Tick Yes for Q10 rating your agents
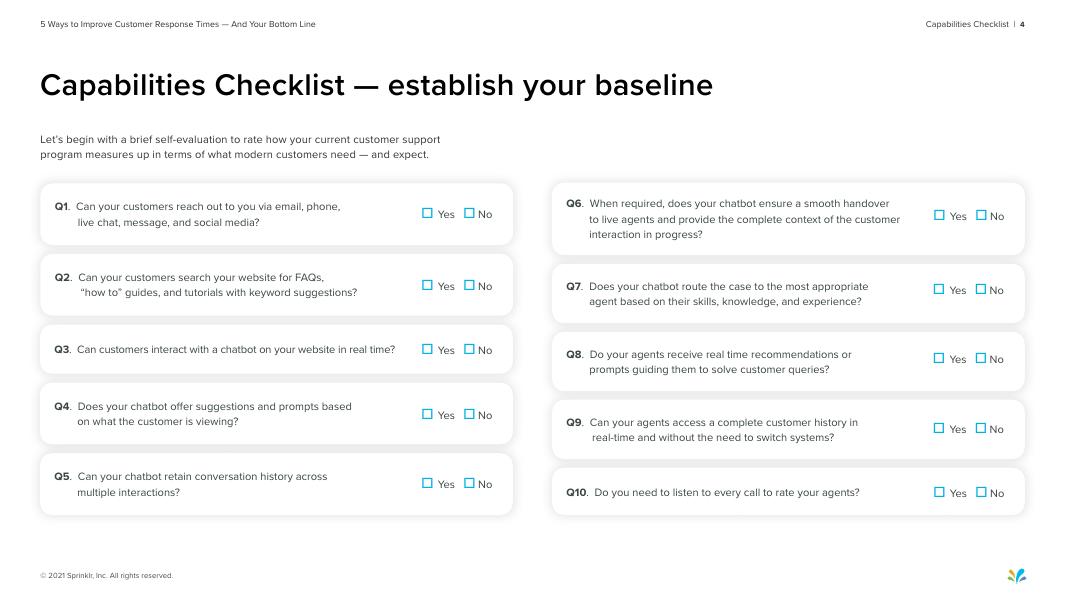The image size is (1067, 600). (939, 492)
